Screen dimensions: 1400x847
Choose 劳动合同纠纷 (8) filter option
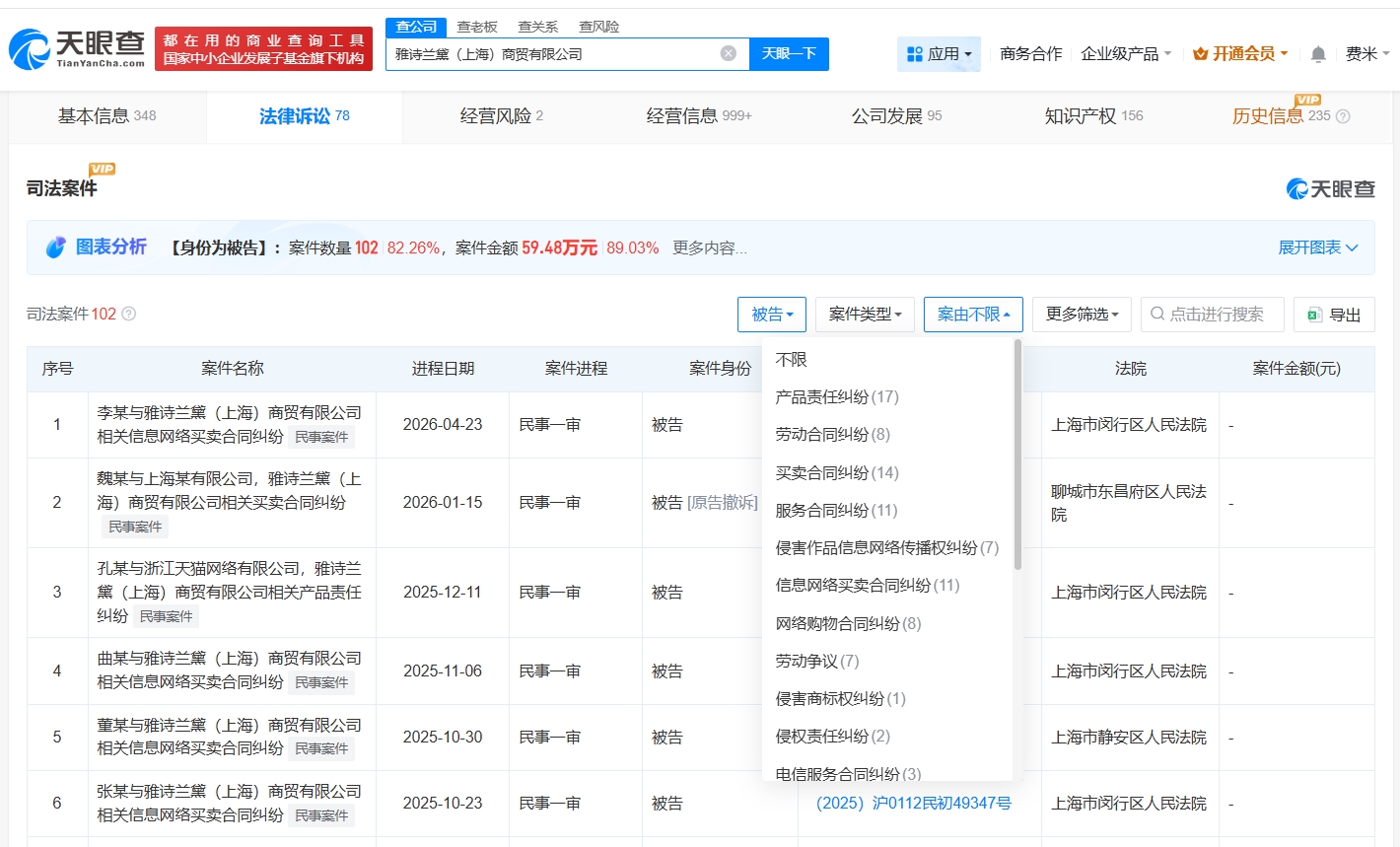pos(832,434)
